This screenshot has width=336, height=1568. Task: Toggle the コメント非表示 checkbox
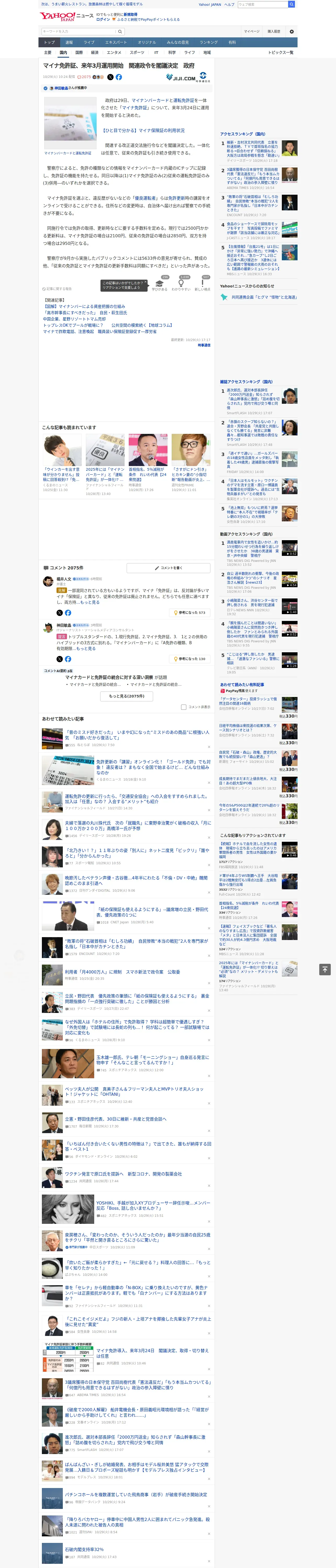[183, 707]
